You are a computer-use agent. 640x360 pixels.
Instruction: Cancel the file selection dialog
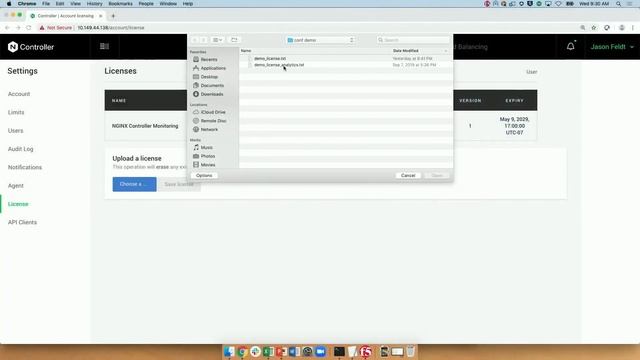[x=408, y=176]
